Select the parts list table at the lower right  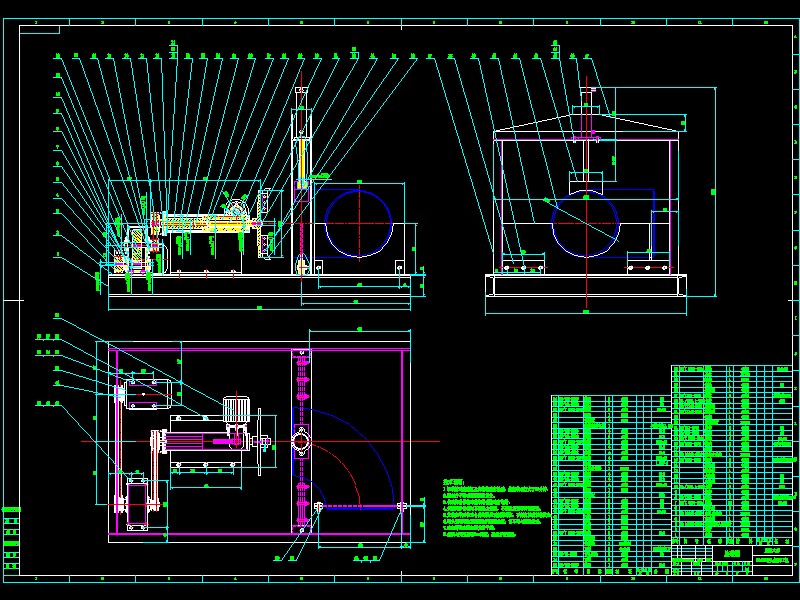click(672, 469)
